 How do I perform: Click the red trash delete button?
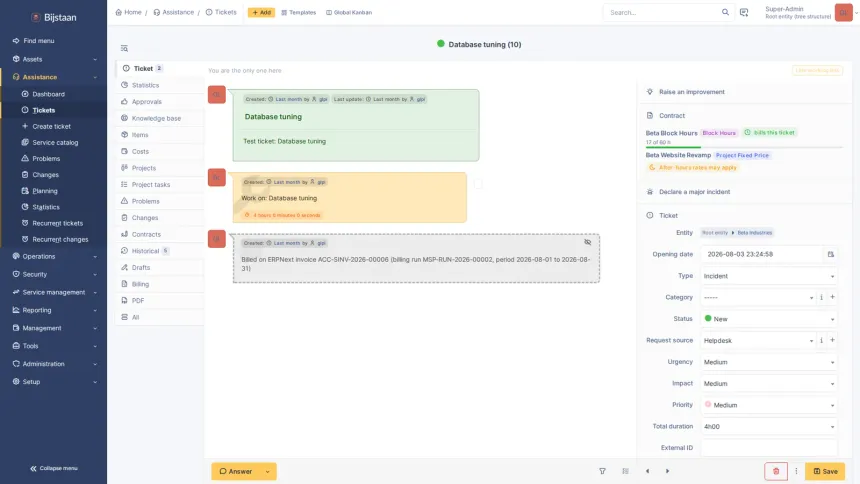pyautogui.click(x=776, y=471)
